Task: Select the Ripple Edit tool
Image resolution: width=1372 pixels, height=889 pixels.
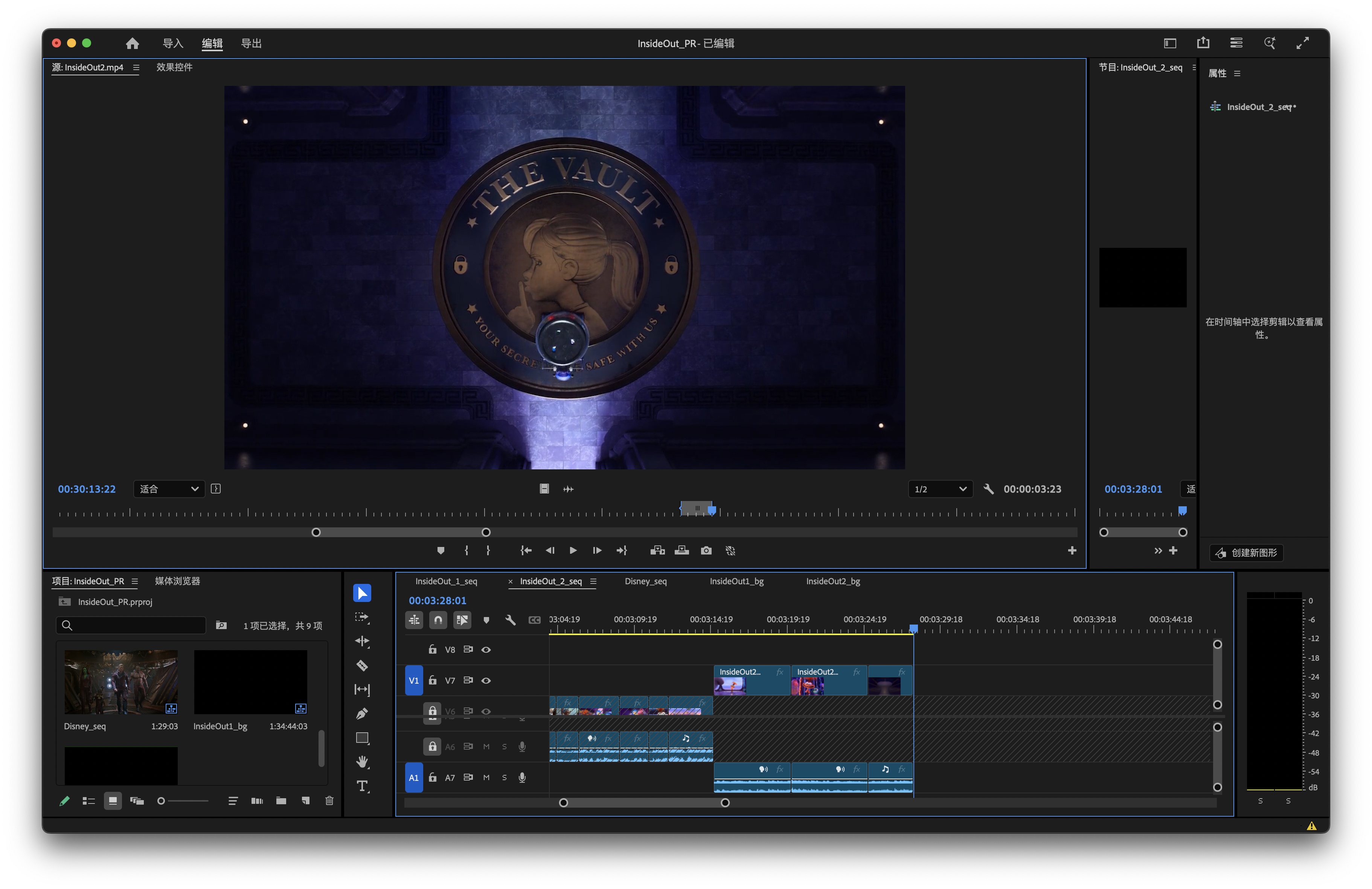Action: pos(362,641)
